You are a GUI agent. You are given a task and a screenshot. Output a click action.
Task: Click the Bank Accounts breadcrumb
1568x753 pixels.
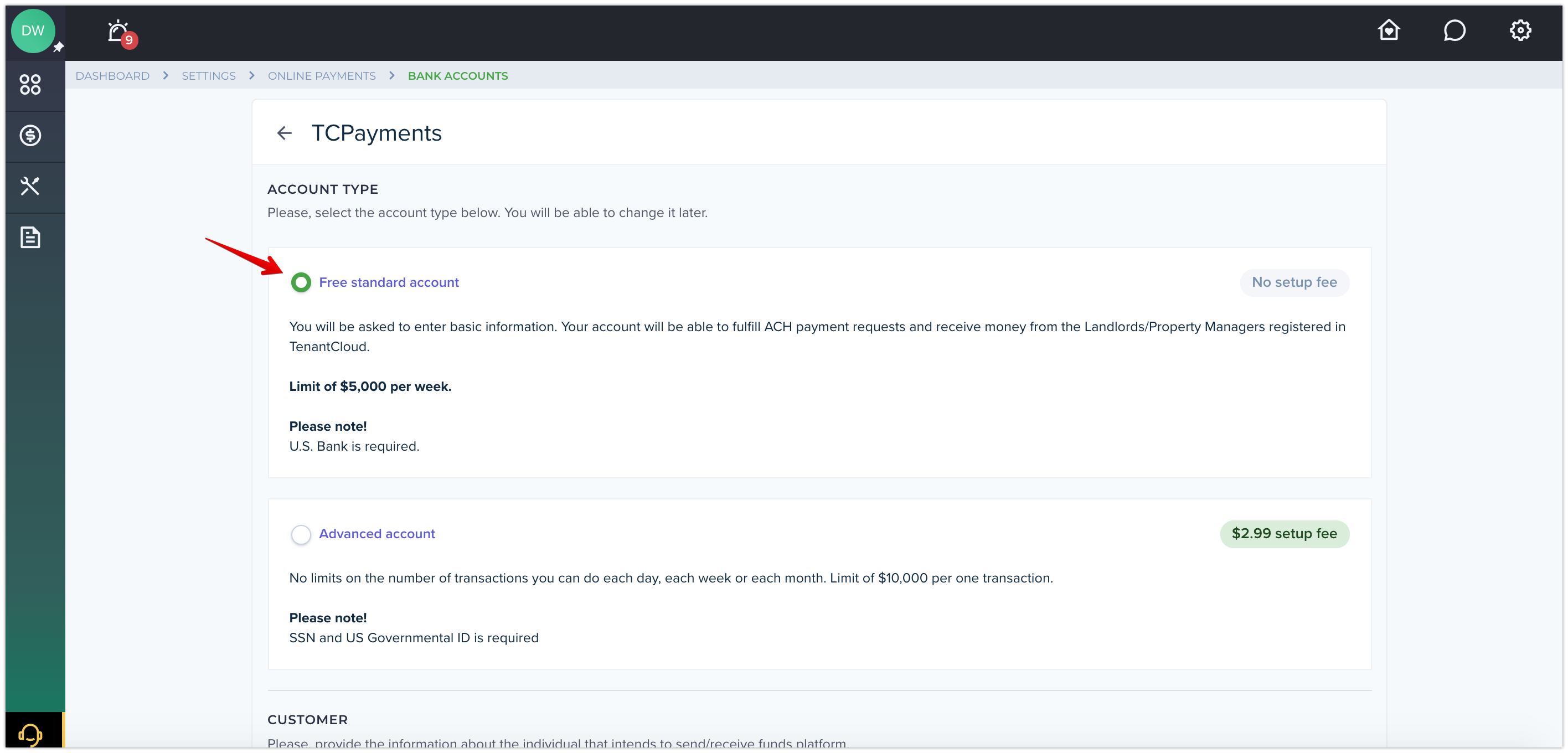point(458,75)
